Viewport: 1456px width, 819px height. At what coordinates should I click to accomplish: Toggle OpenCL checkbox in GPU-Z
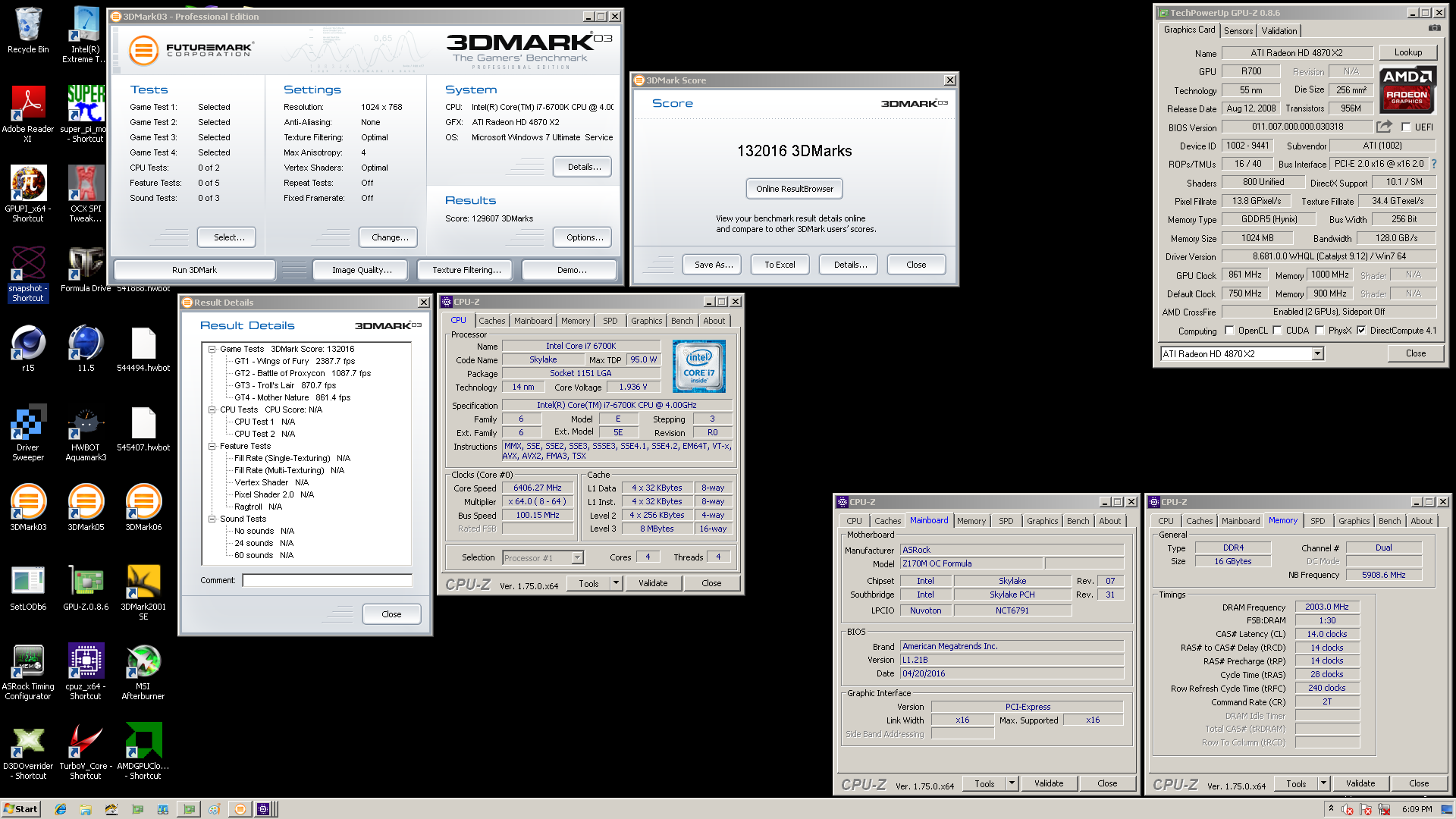tap(1229, 331)
